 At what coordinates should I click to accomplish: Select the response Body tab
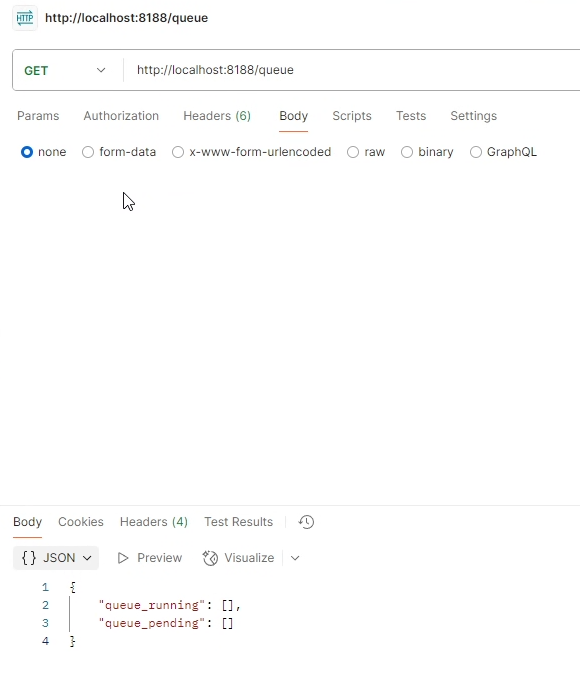(28, 522)
